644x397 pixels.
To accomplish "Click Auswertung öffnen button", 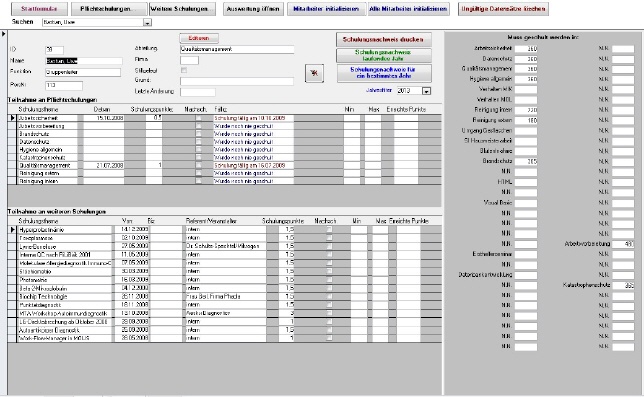I will pos(253,9).
